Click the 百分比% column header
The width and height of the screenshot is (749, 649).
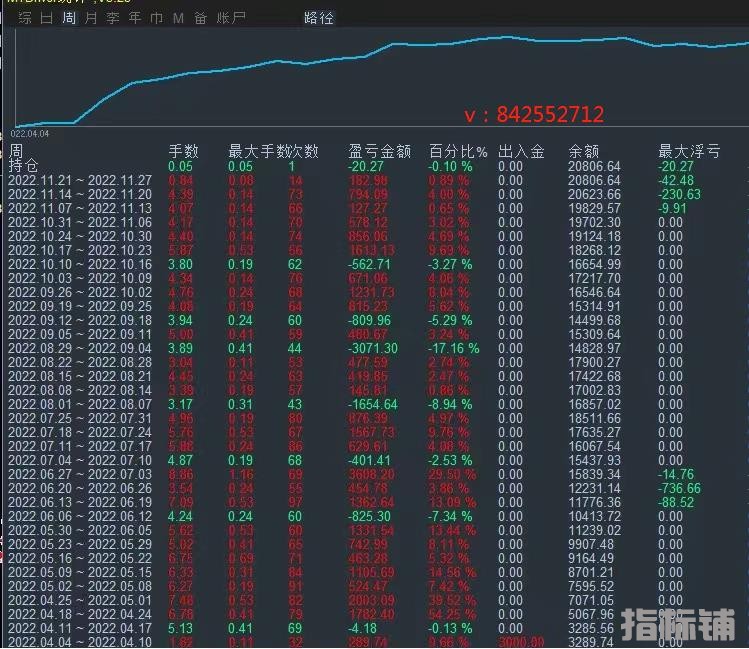(x=457, y=152)
